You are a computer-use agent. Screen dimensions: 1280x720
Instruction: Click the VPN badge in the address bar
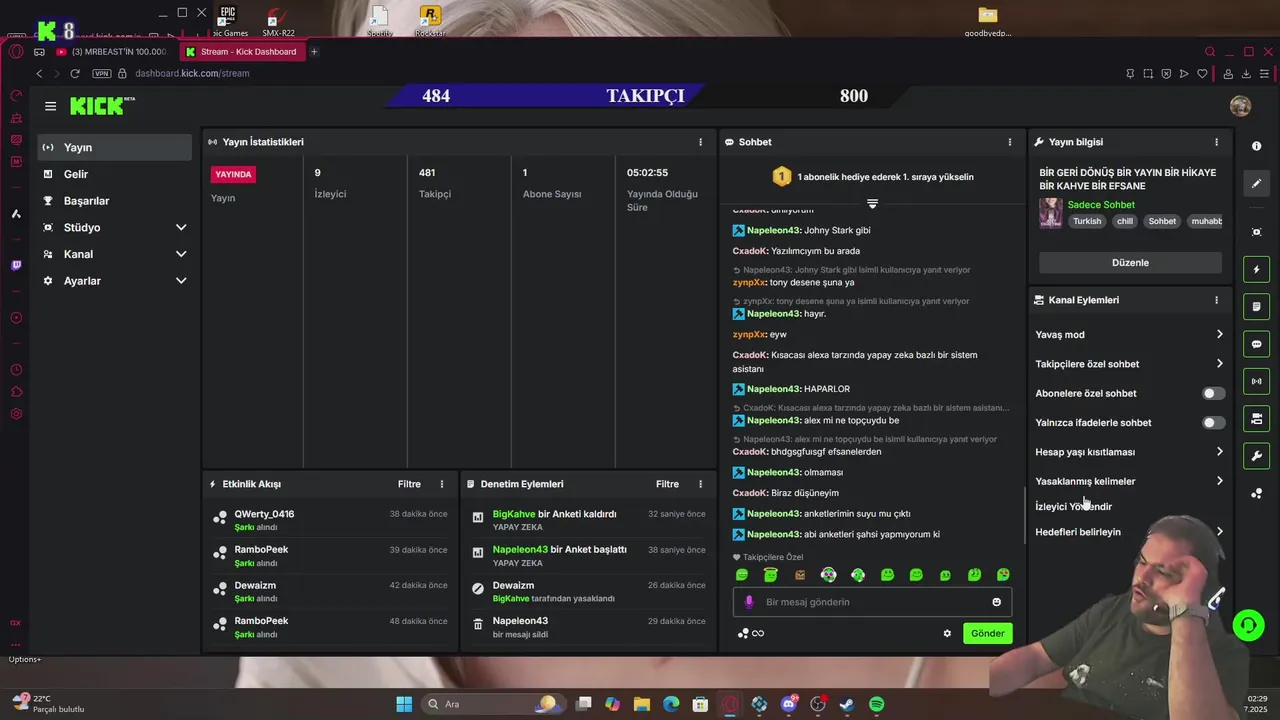[101, 73]
